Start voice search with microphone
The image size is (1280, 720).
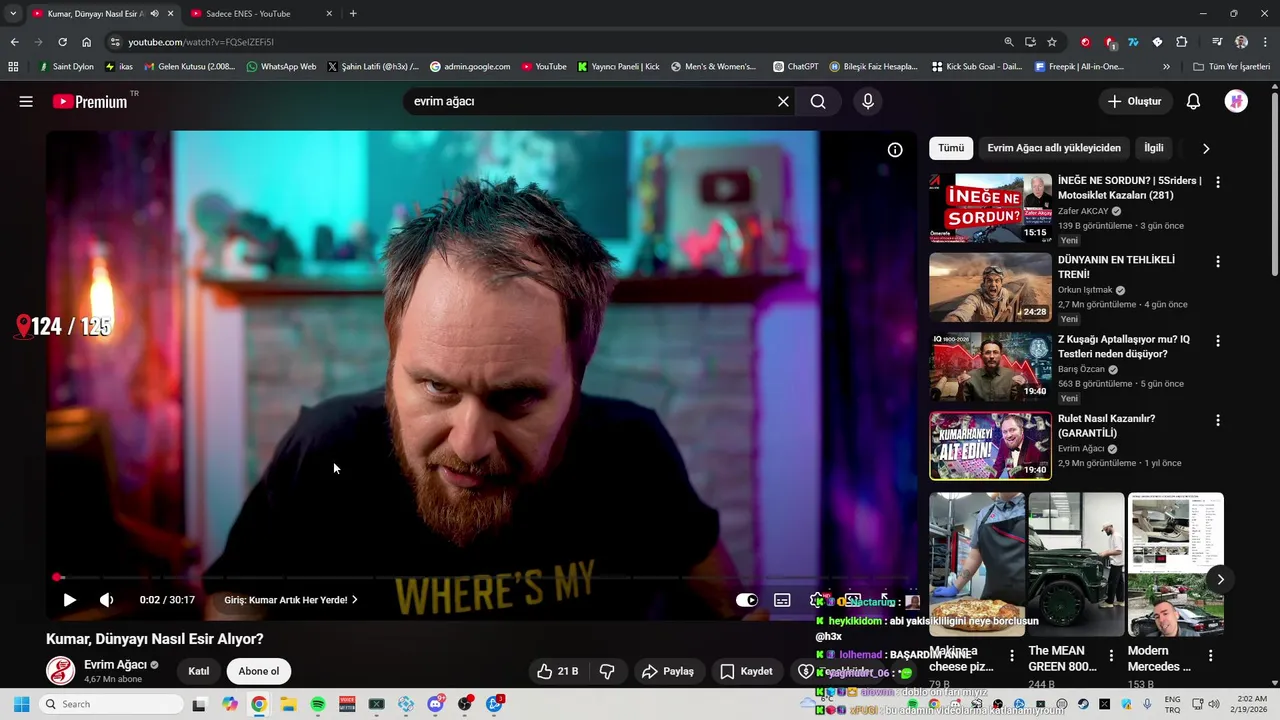pyautogui.click(x=868, y=101)
